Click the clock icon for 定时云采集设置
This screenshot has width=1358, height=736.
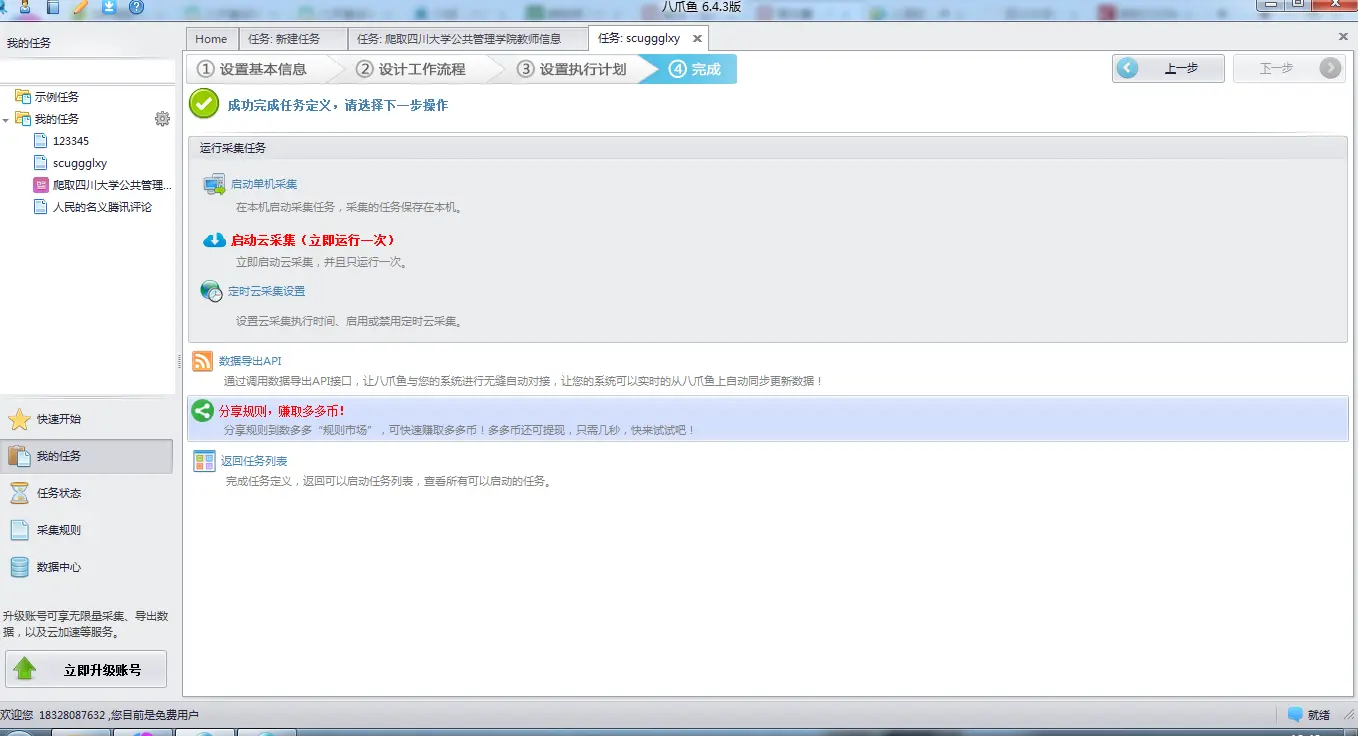212,291
